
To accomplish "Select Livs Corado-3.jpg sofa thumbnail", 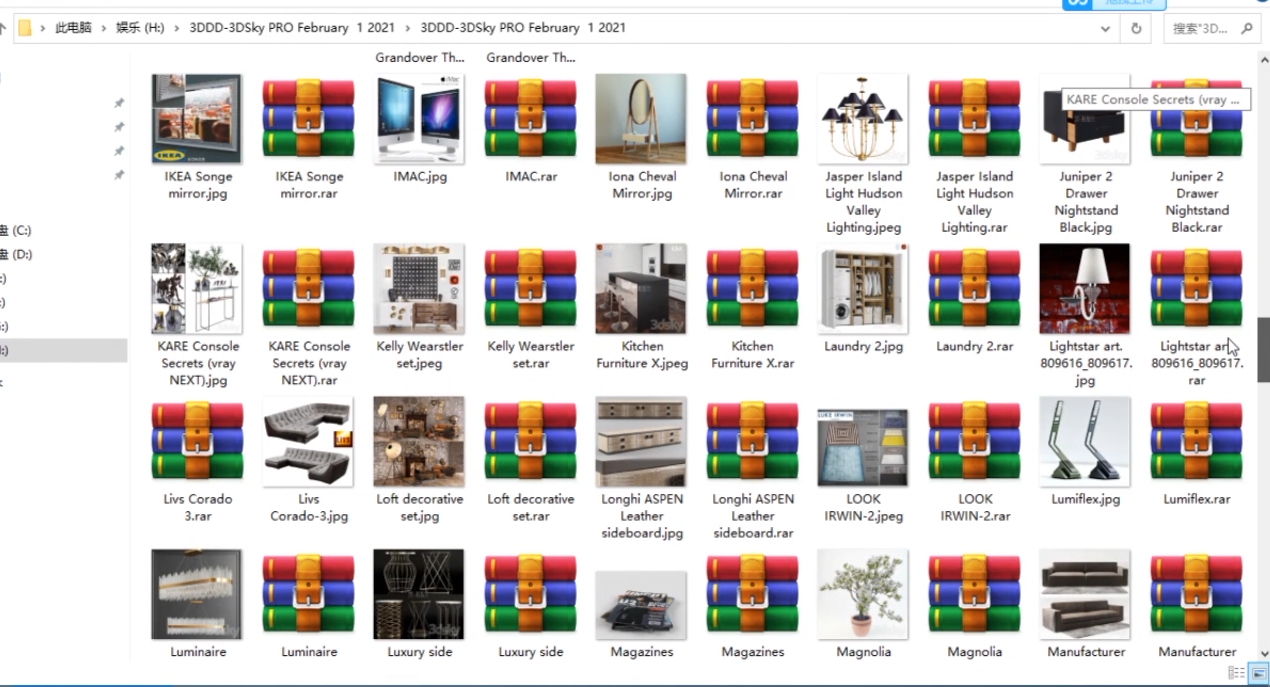I will point(308,441).
